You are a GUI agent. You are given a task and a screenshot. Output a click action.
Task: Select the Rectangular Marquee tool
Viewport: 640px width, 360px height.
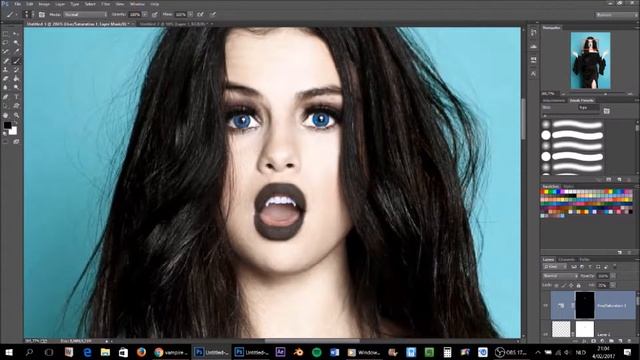(x=6, y=33)
